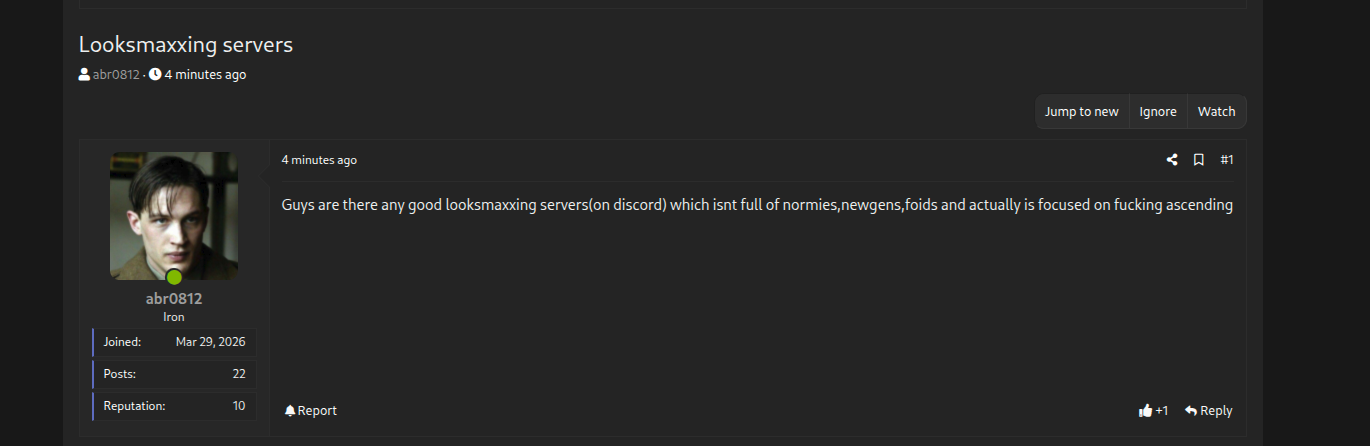Screen dimensions: 1370x446
Task: Click the share icon on post #1
Action: tap(1172, 160)
